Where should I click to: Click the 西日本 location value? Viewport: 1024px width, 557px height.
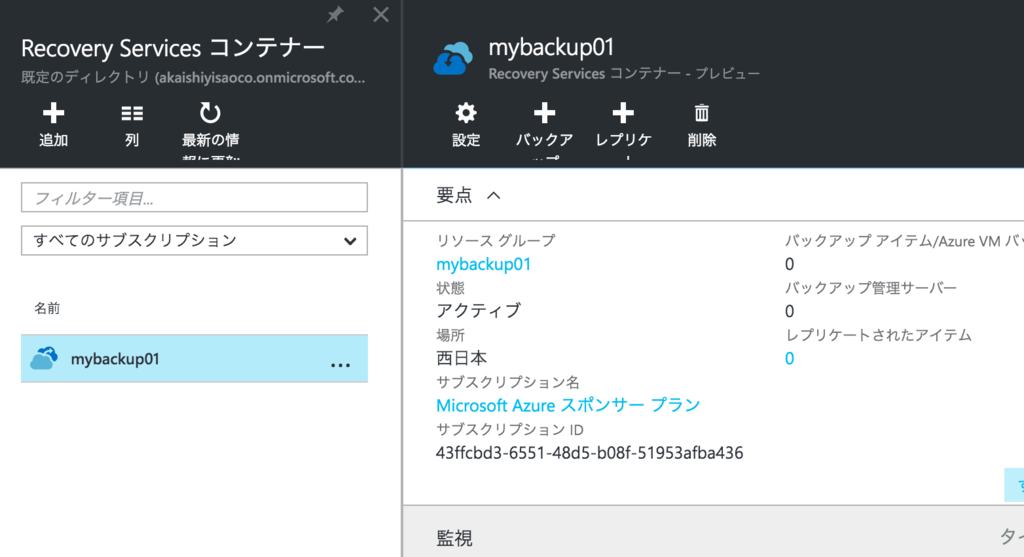click(461, 358)
